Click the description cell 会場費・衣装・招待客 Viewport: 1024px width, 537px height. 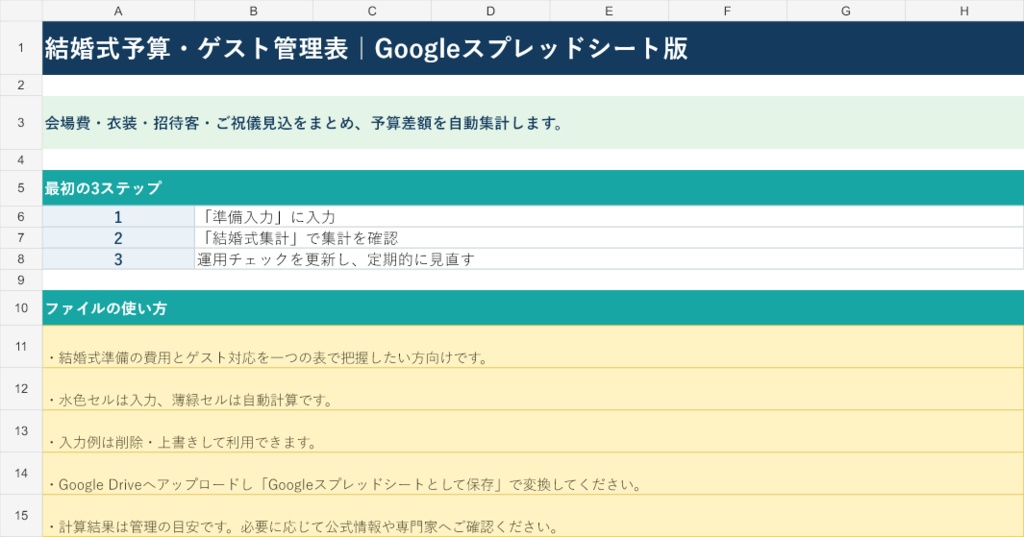coord(533,123)
